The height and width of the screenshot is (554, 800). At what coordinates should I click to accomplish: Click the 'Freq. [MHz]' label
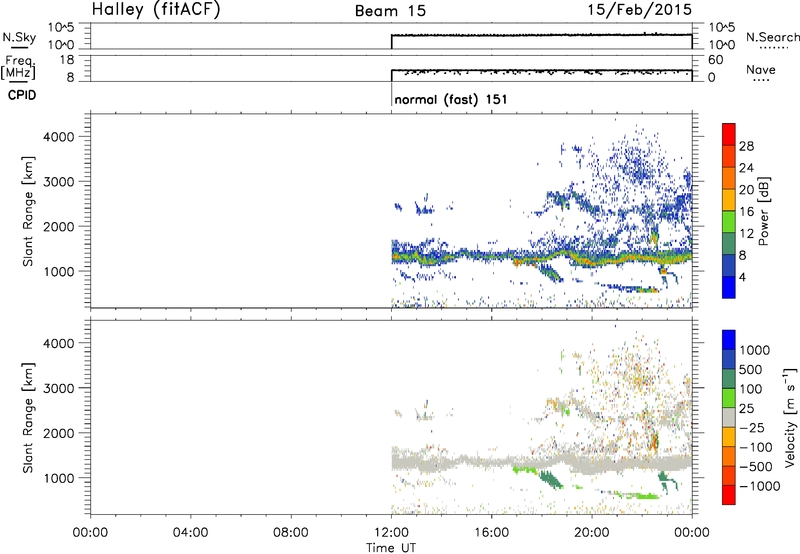(x=18, y=68)
